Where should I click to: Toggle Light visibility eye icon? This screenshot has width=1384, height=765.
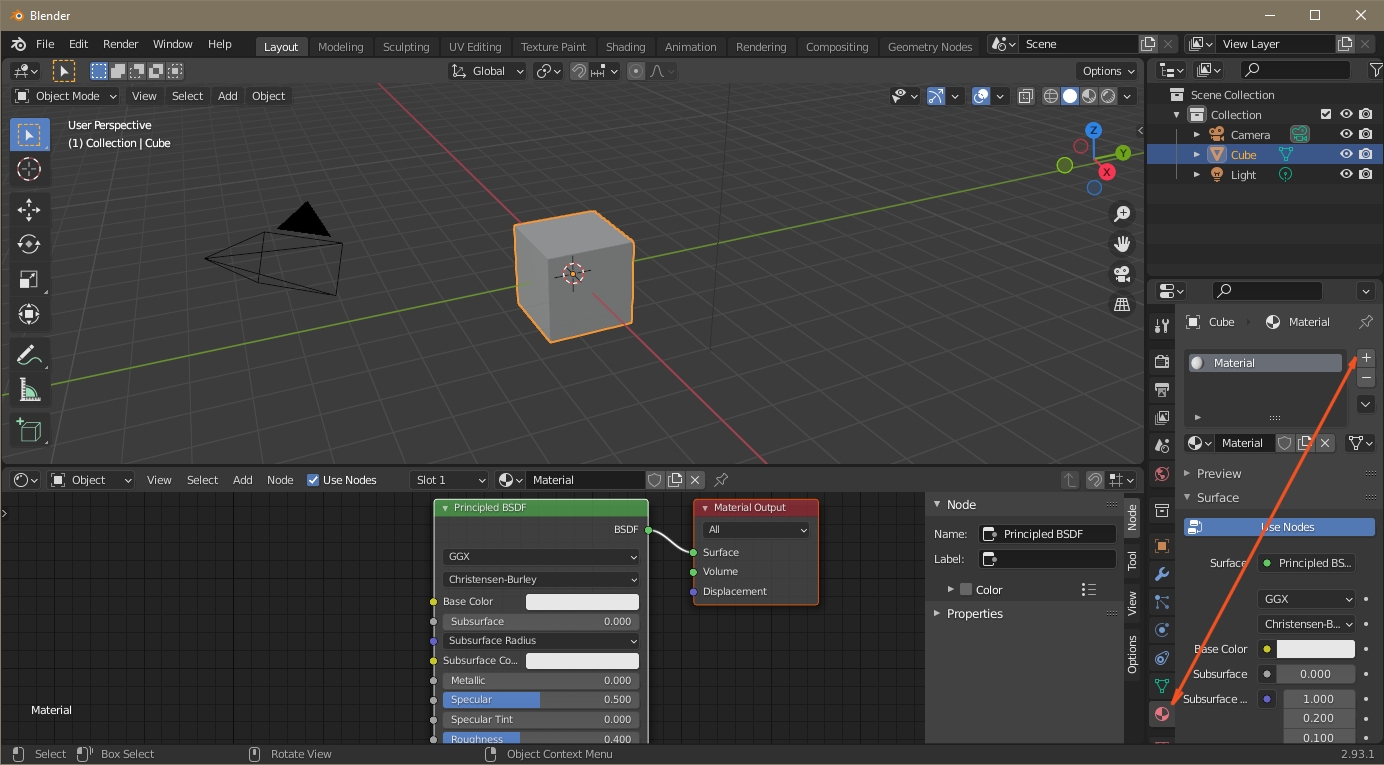pyautogui.click(x=1346, y=174)
